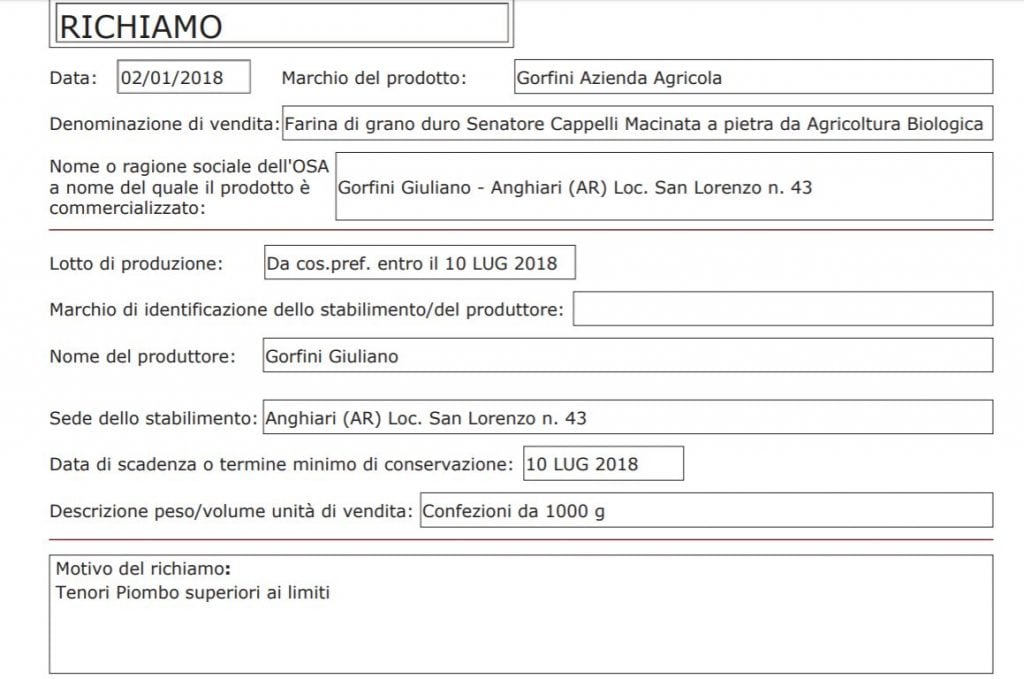Click the Sede dello stabilimento field
The image size is (1024, 679).
click(x=628, y=417)
